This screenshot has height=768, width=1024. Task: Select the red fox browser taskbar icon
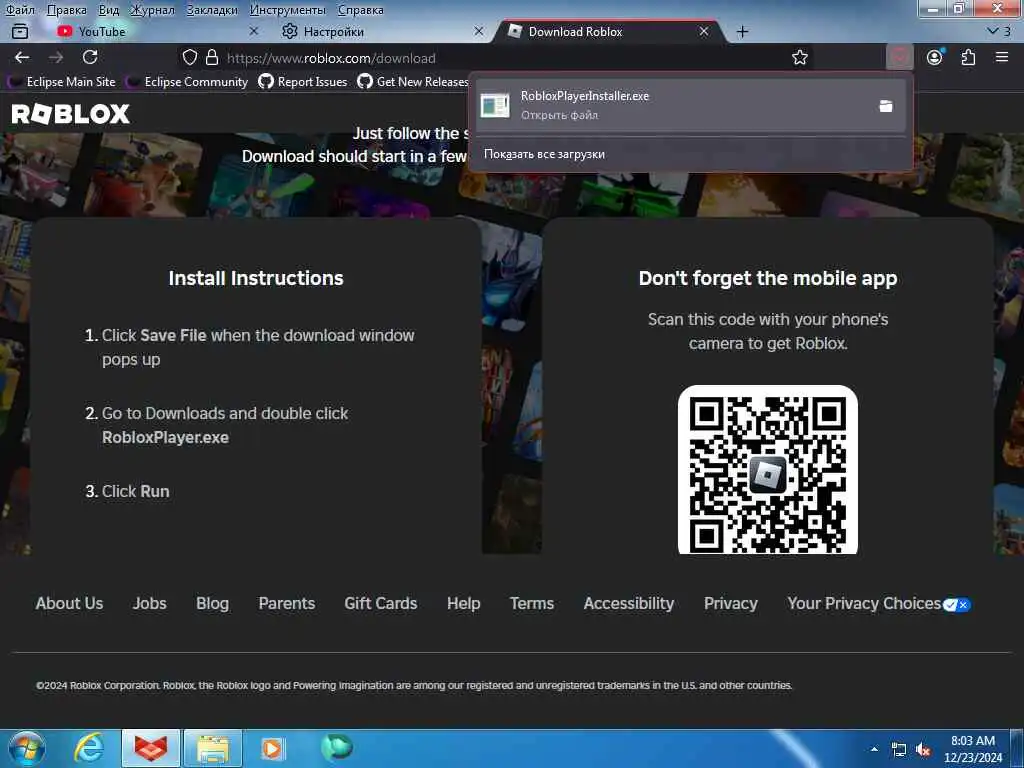tap(150, 748)
